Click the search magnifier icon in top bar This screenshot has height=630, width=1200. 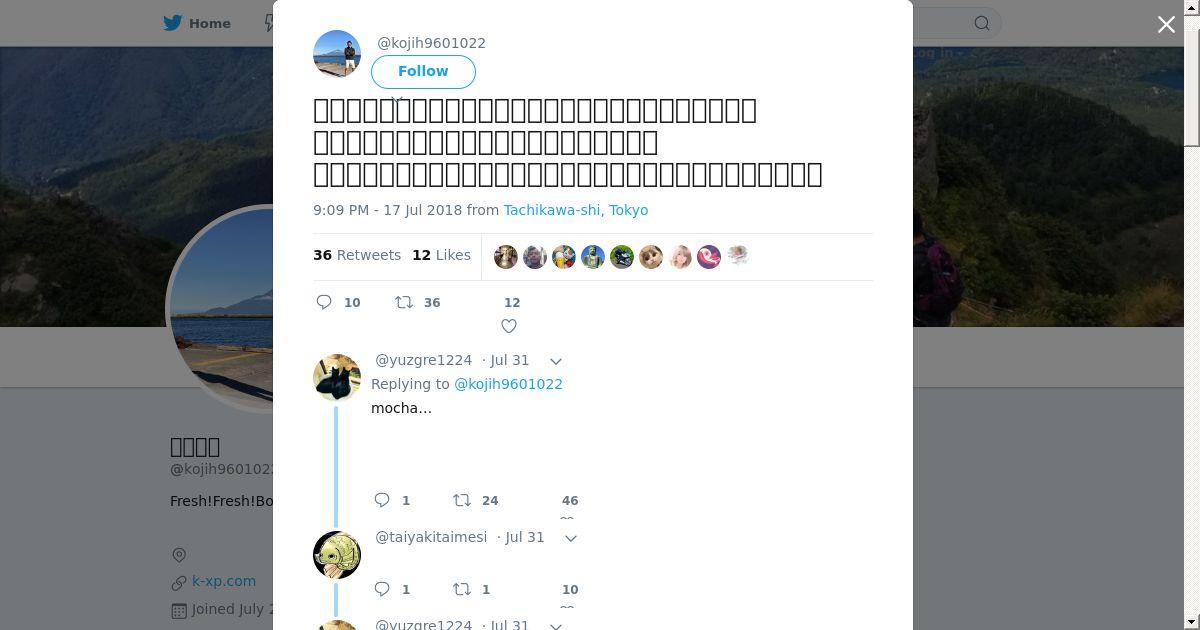point(982,23)
